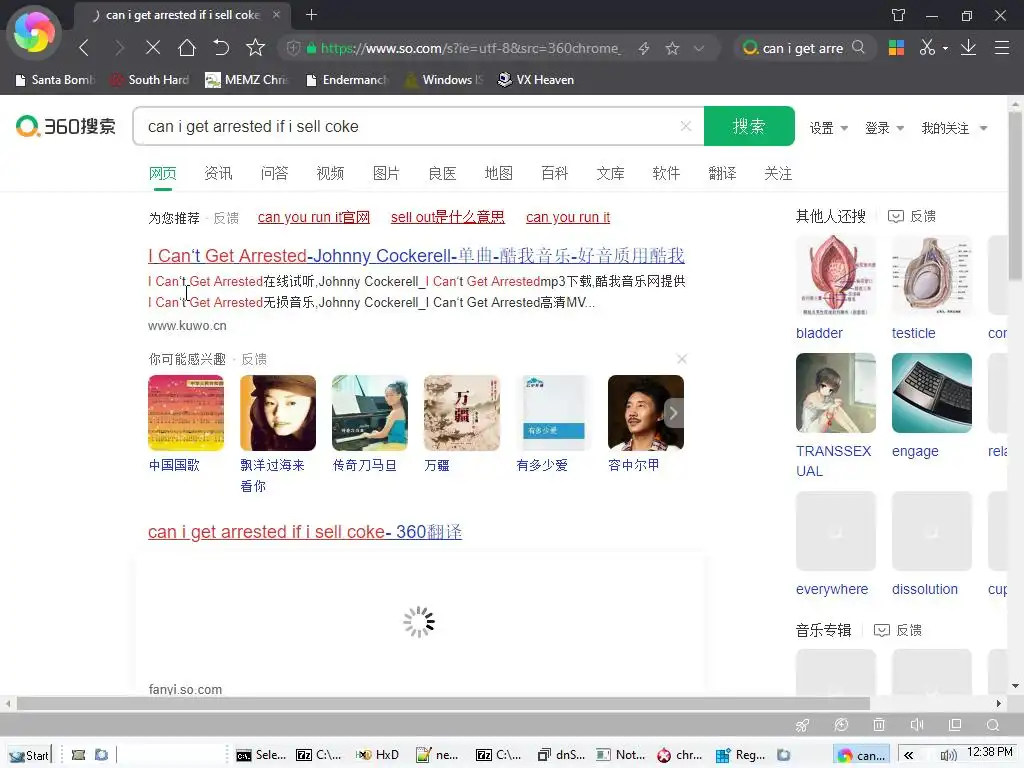This screenshot has width=1024, height=768.
Task: Stop loading the page with X button
Action: 153,48
